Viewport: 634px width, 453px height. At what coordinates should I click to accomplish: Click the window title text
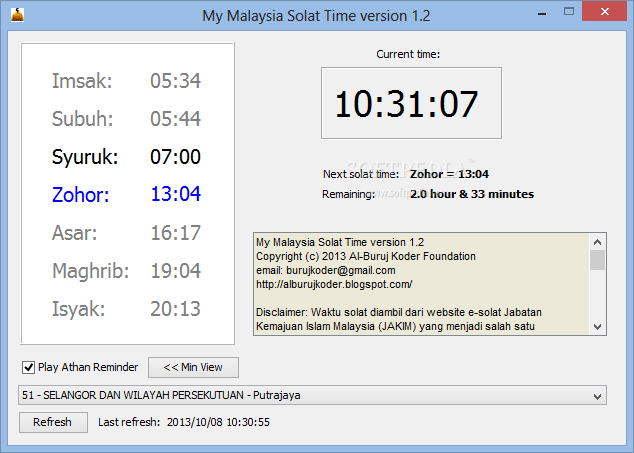(316, 16)
